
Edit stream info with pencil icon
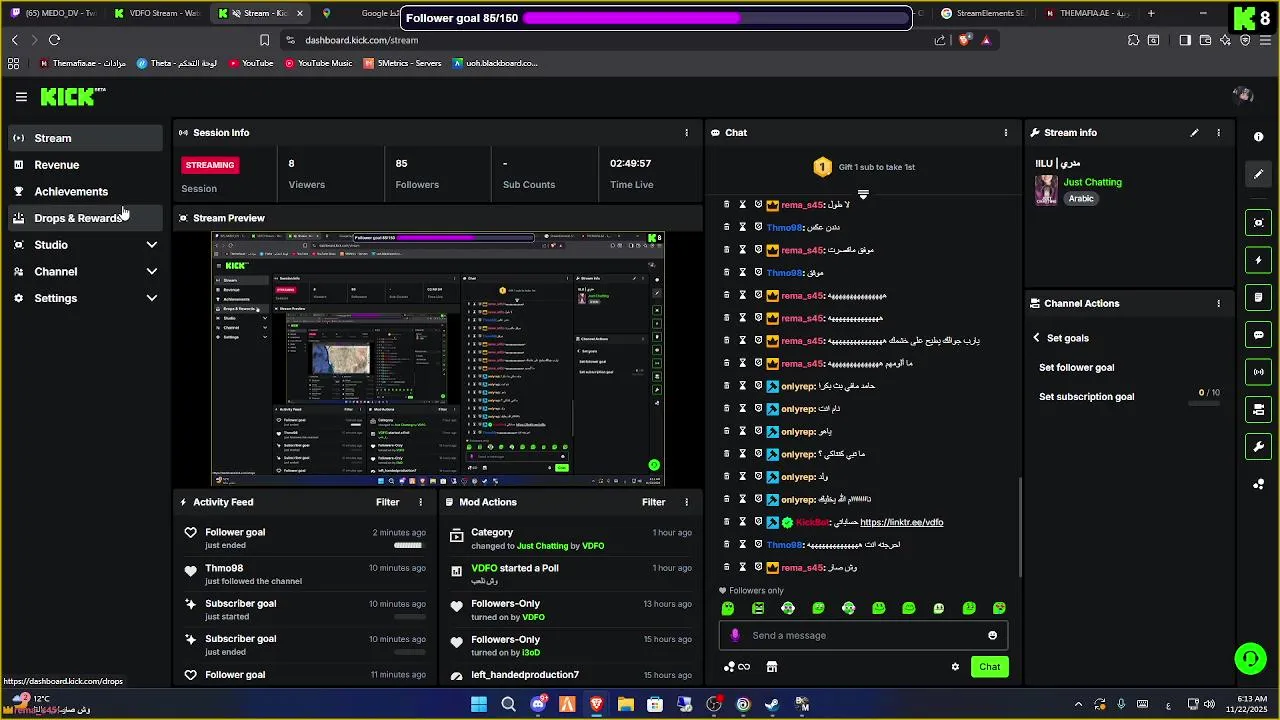point(1194,132)
